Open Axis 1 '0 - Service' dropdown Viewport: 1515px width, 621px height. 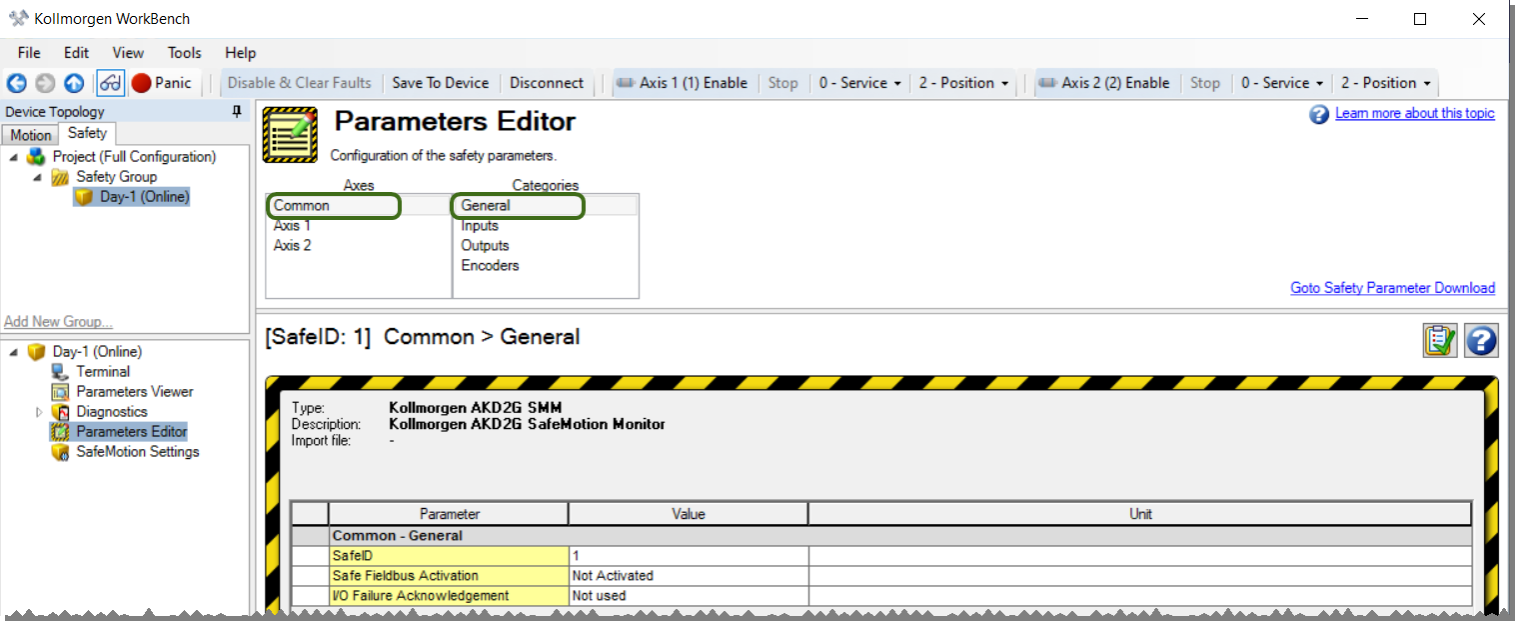pyautogui.click(x=860, y=83)
